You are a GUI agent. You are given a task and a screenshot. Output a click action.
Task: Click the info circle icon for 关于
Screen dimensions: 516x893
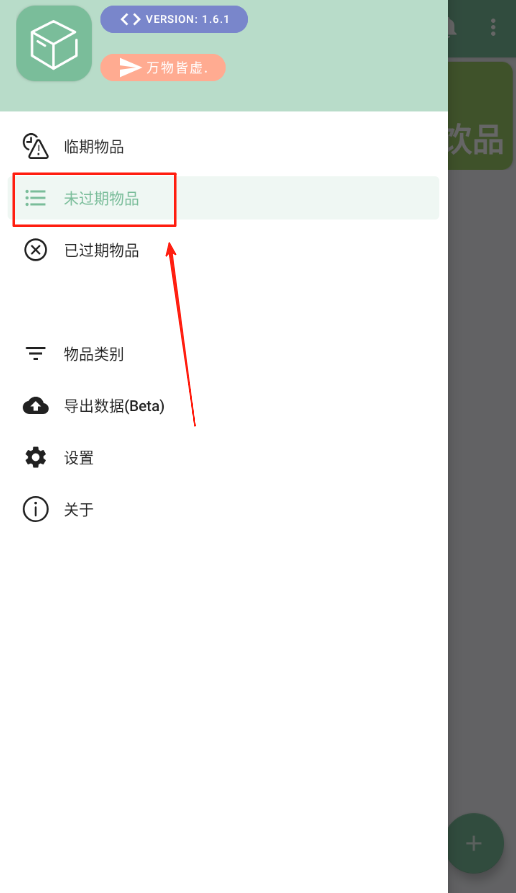coord(35,509)
